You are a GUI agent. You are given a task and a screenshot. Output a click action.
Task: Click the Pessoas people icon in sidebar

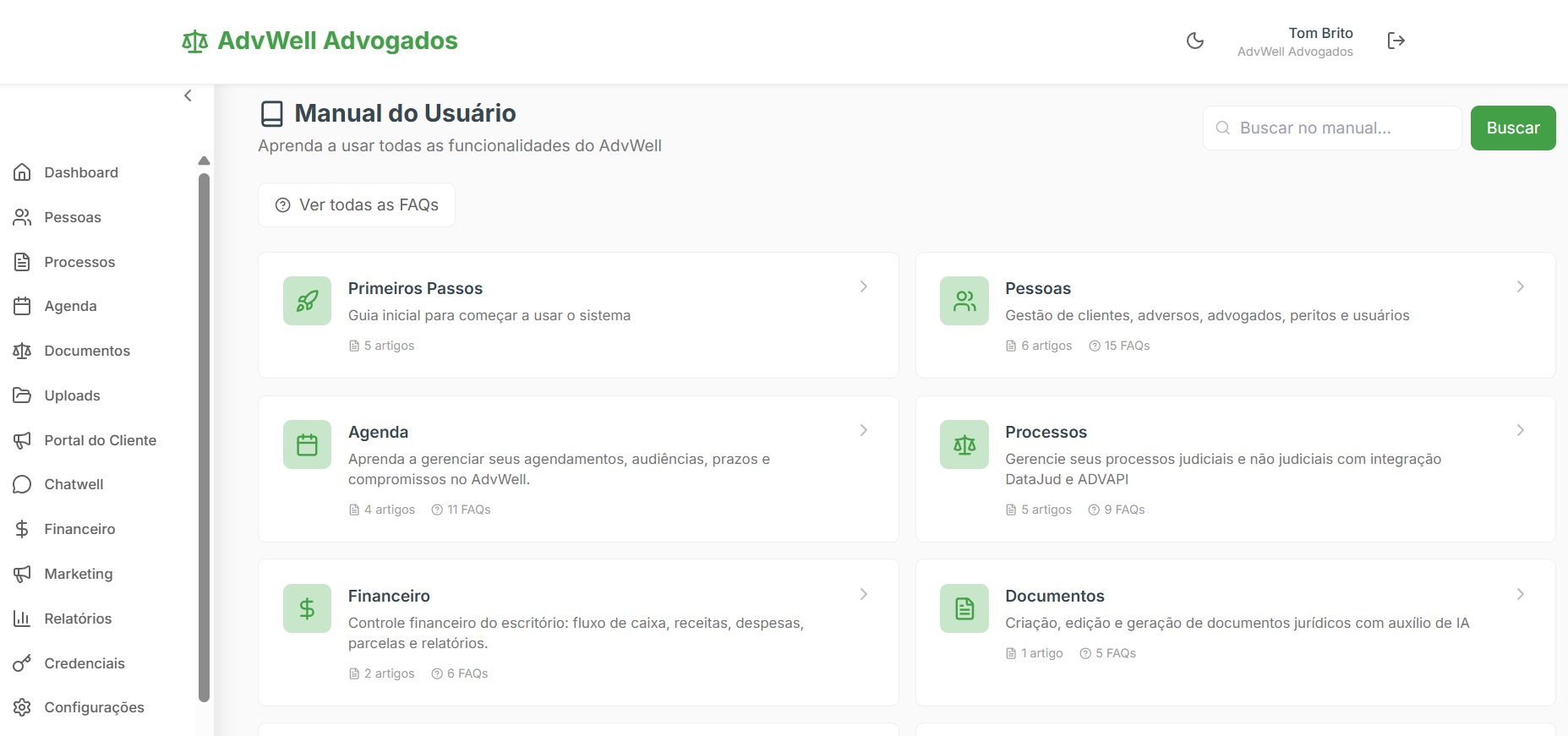[x=22, y=217]
